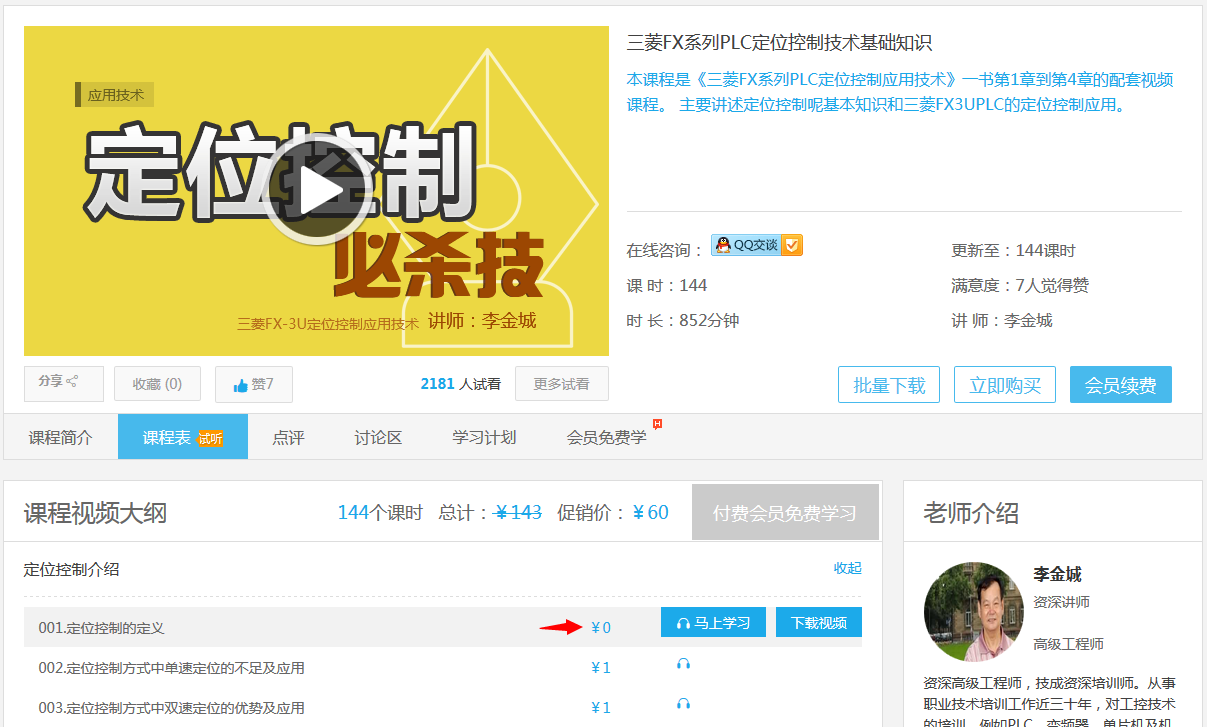
Task: Click 定位控制介绍 section title
Action: click(71, 569)
